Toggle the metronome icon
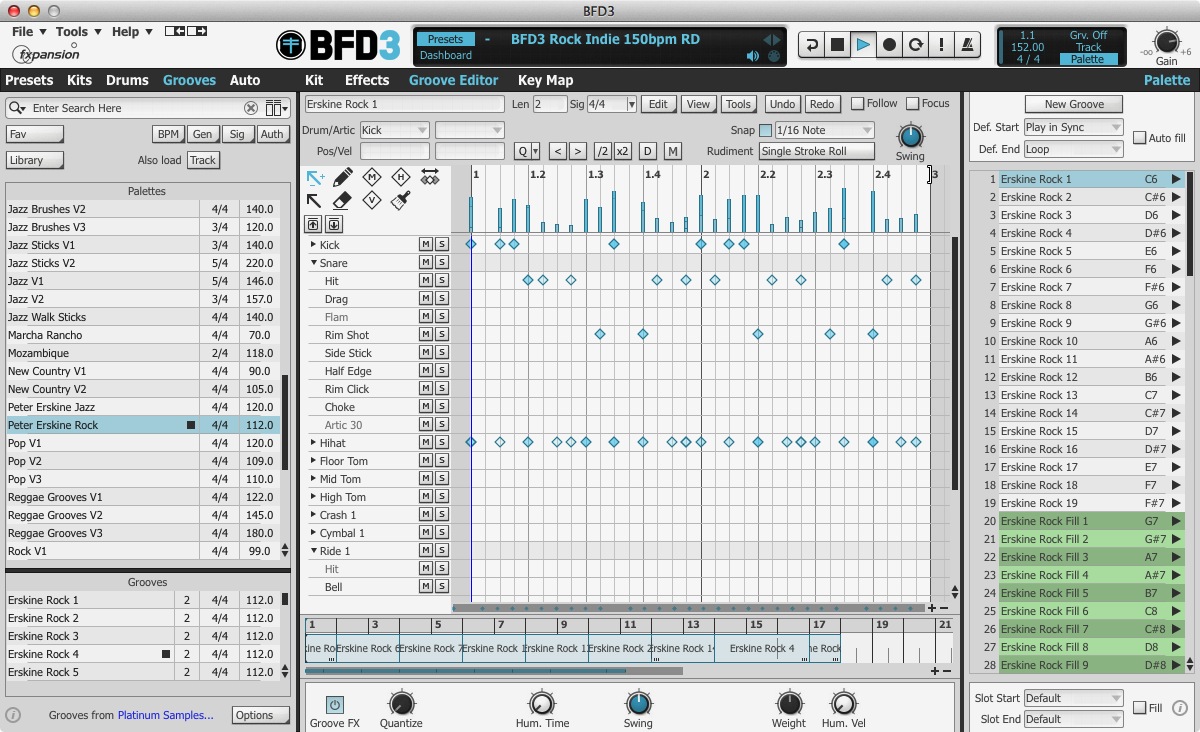The height and width of the screenshot is (732, 1200). (x=968, y=45)
